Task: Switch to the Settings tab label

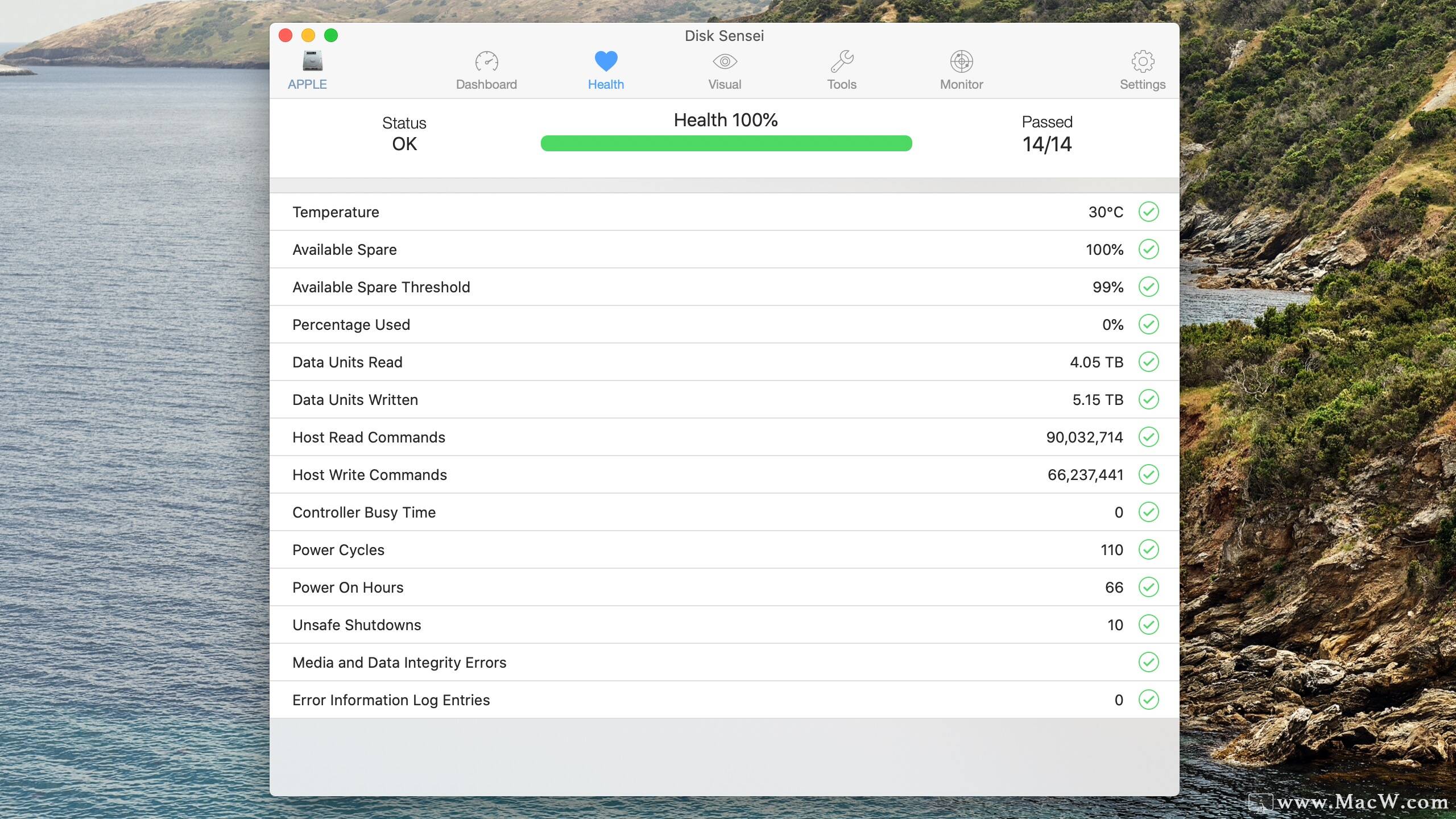Action: point(1143,84)
